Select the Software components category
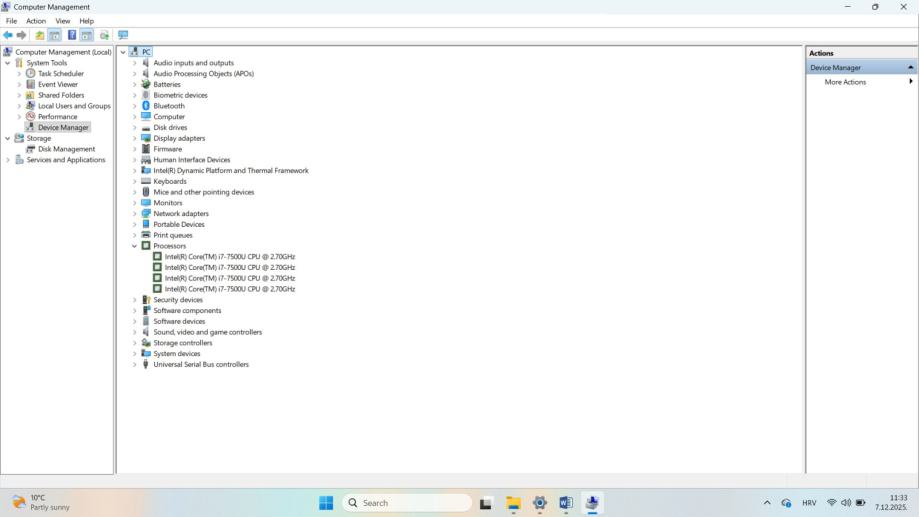This screenshot has width=919, height=517. pyautogui.click(x=188, y=311)
